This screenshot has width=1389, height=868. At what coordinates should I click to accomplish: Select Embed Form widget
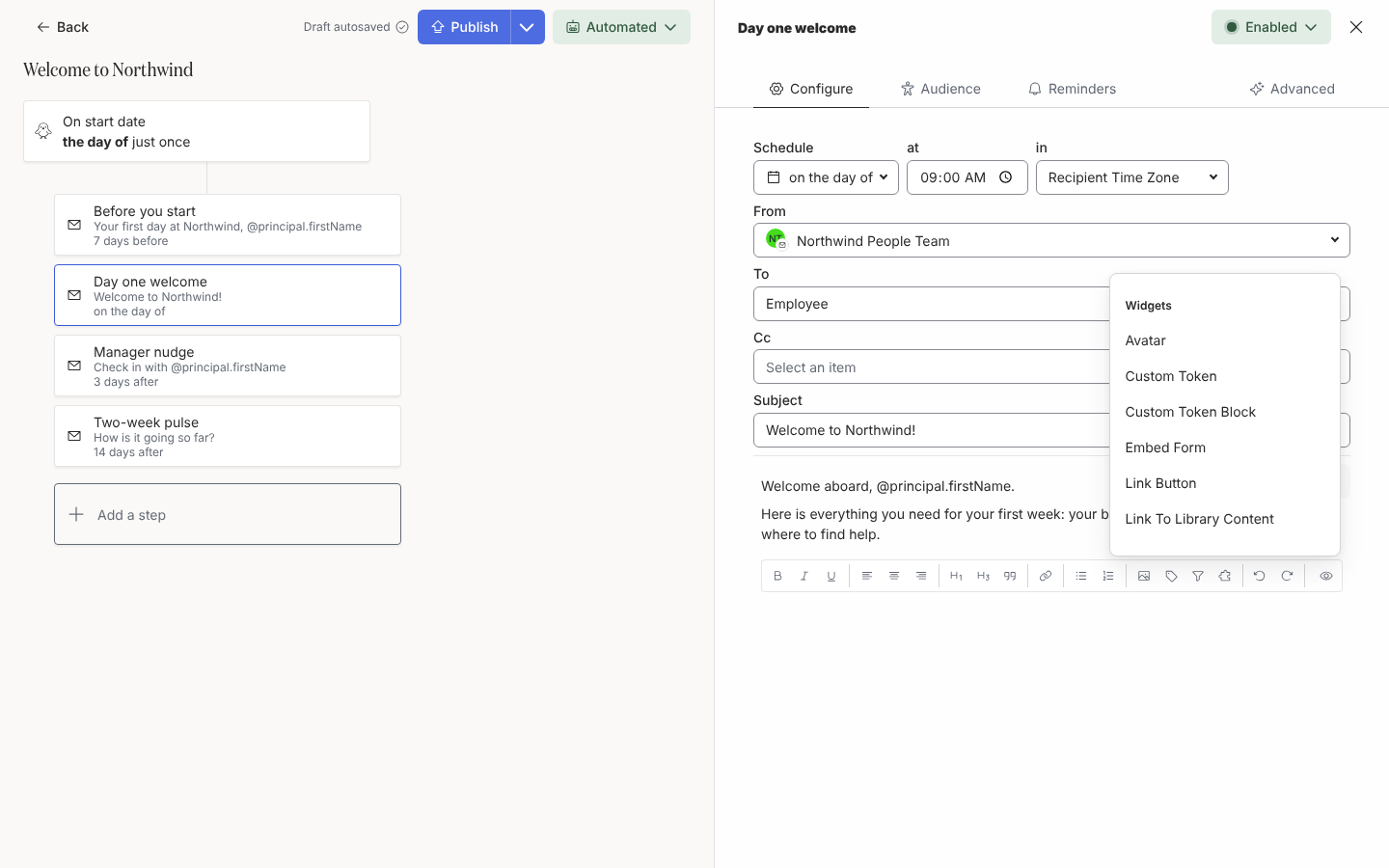[x=1225, y=448]
